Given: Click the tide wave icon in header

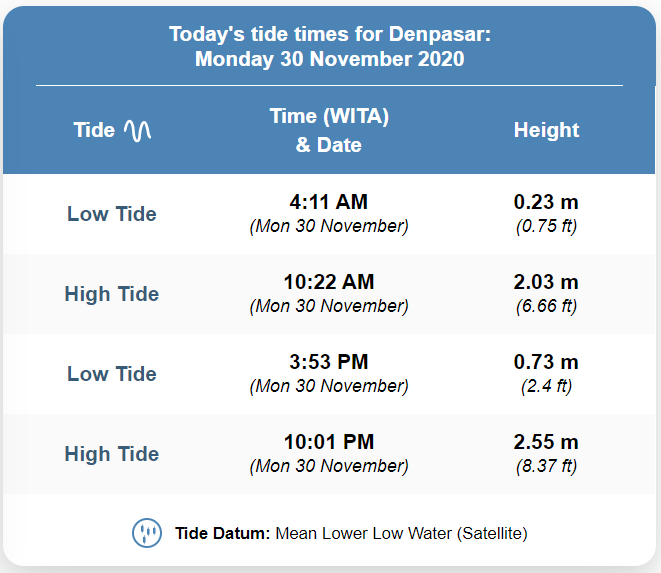Looking at the screenshot, I should 137,130.
